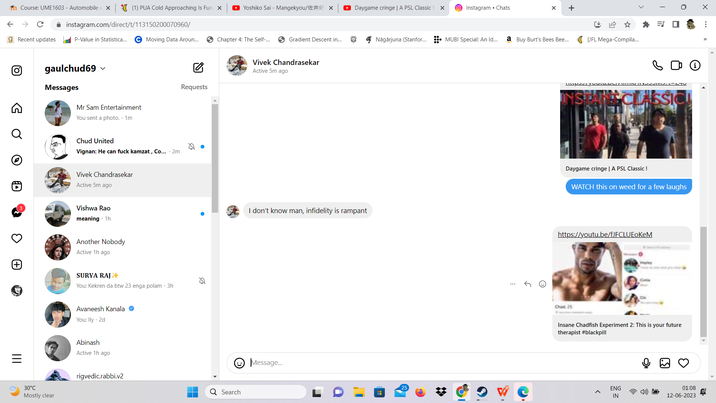This screenshot has width=716, height=403.
Task: Open Instagram logo home link in sidebar
Action: click(x=17, y=70)
